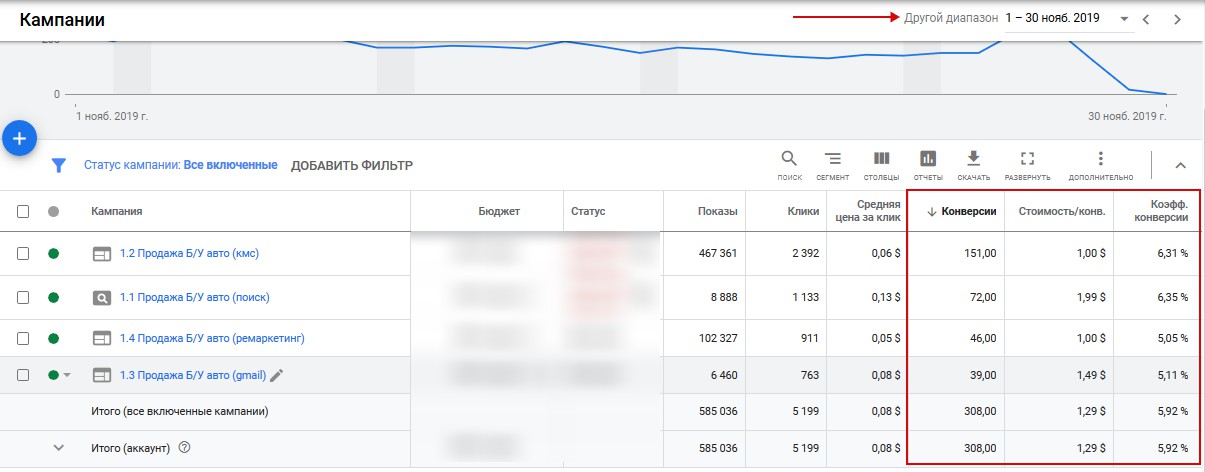The image size is (1205, 472).
Task: Sort by the Клики column header
Action: tap(802, 211)
